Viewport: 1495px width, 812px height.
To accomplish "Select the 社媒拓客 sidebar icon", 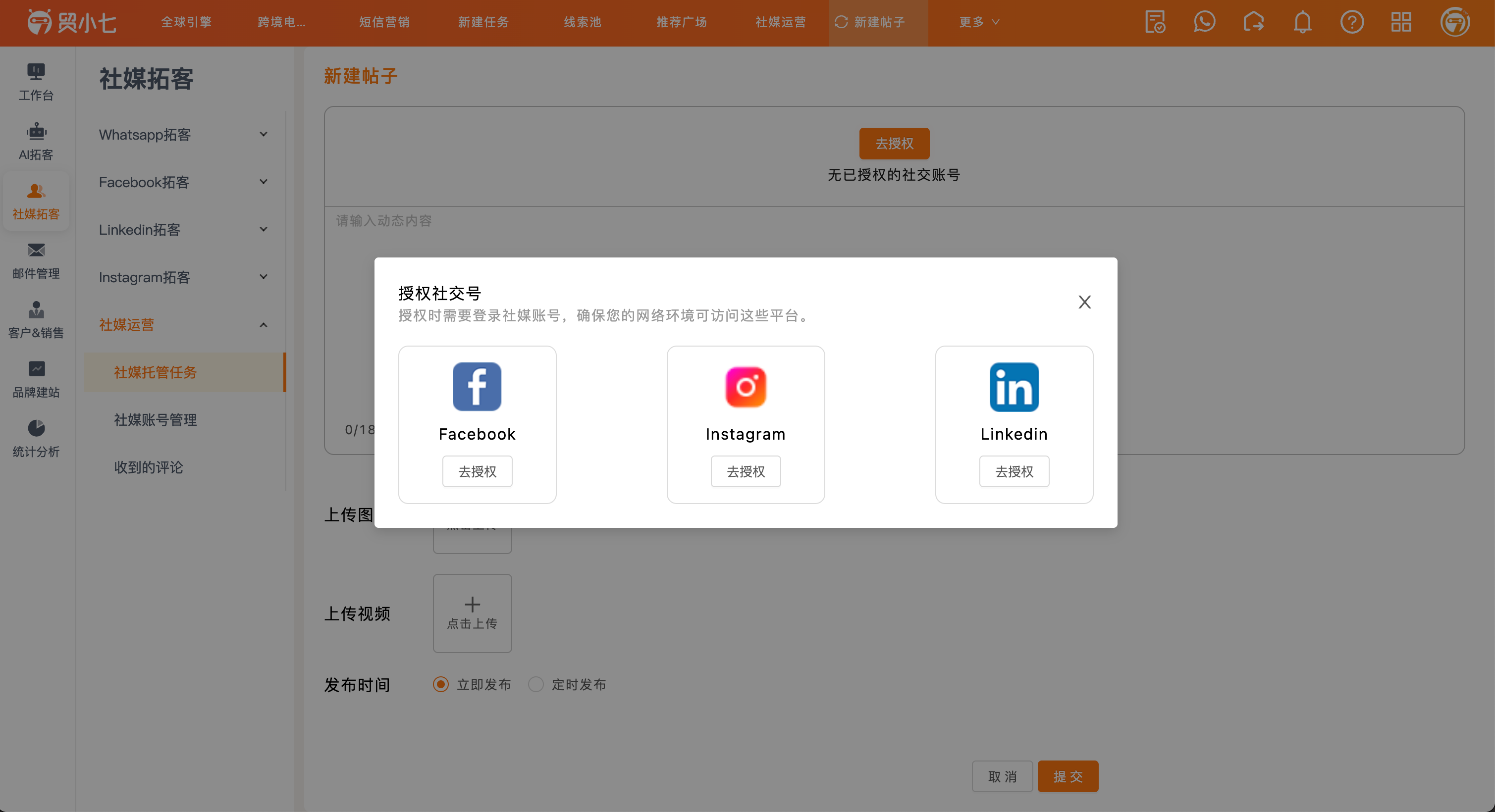I will coord(36,191).
